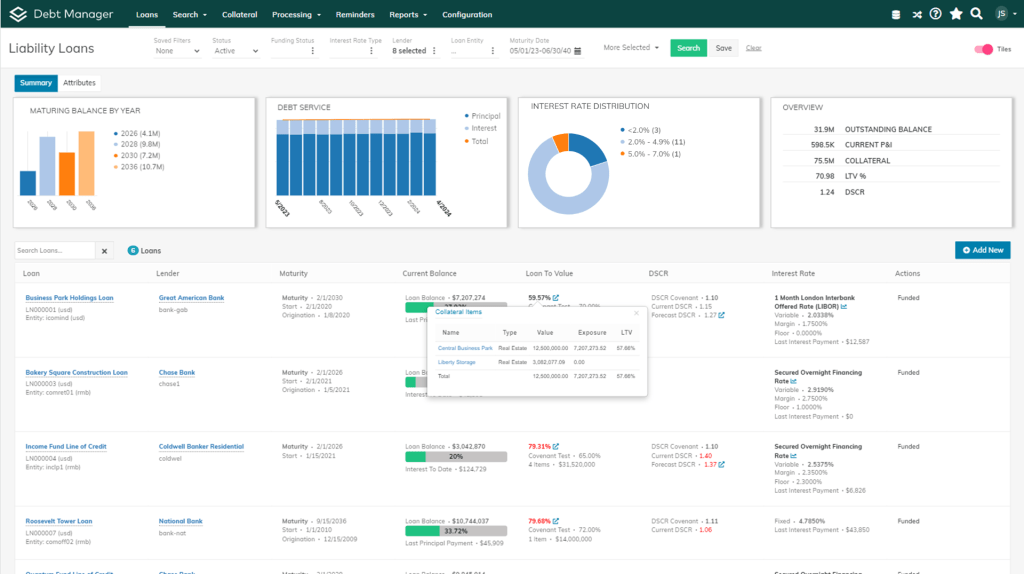1024x574 pixels.
Task: Open the LIBOR interest rate chart icon
Action: pos(844,307)
